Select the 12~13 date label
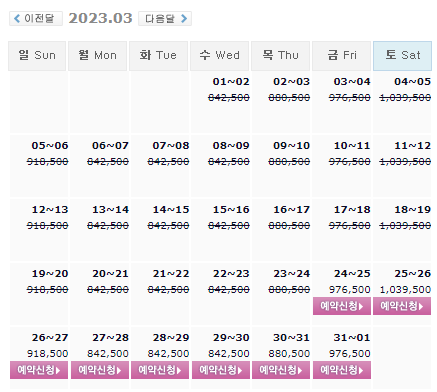Image resolution: width=437 pixels, height=392 pixels. tap(50, 210)
